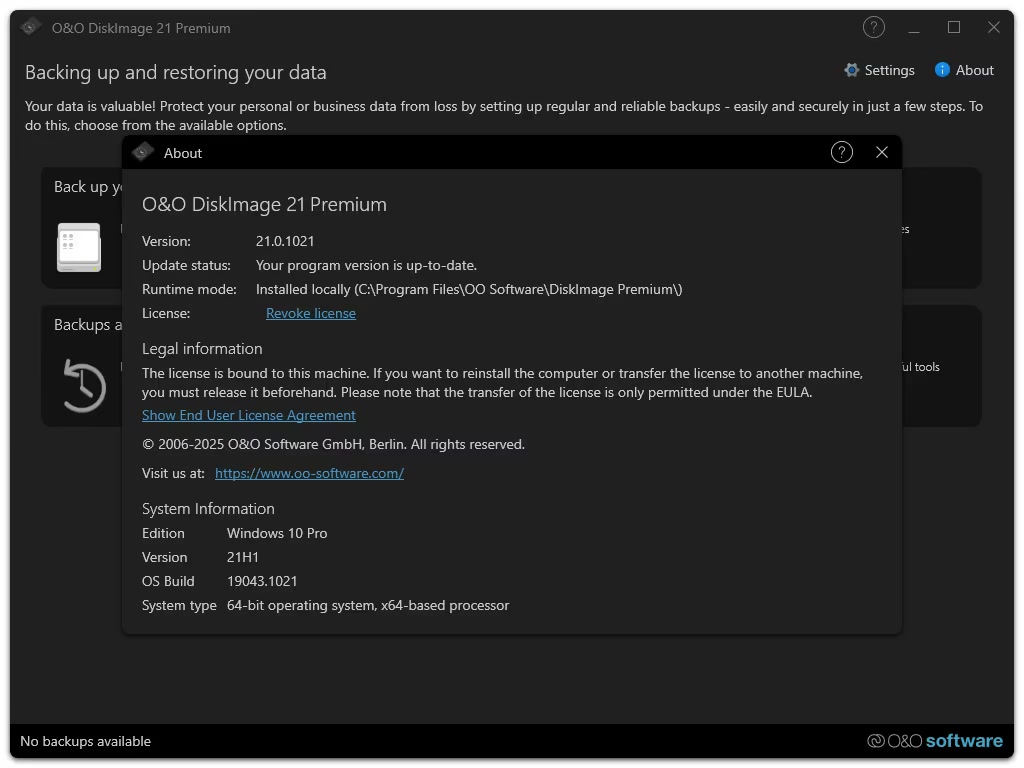The height and width of the screenshot is (768, 1024).
Task: Click the O&O DiskImage app icon in title bar
Action: [29, 27]
